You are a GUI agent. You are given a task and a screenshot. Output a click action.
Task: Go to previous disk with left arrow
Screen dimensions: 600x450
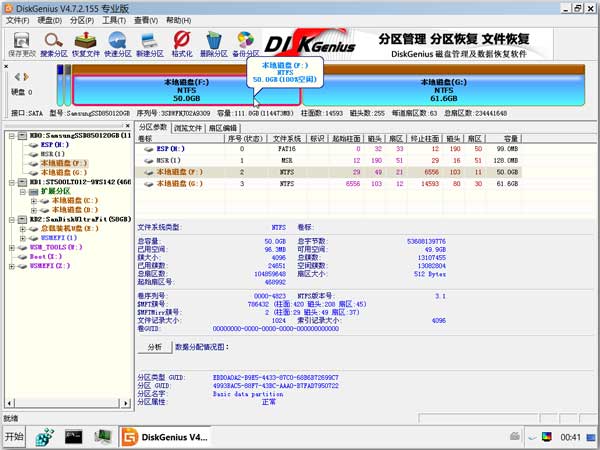coord(17,77)
